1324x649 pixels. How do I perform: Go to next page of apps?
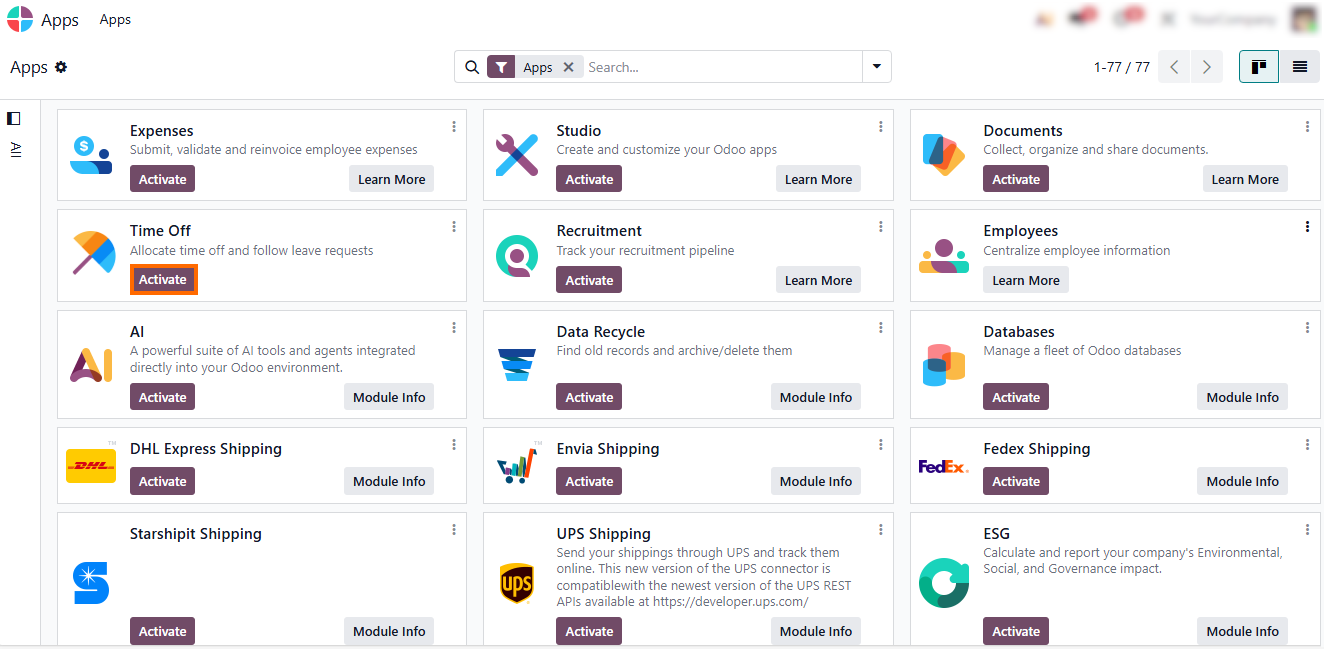(x=1207, y=67)
